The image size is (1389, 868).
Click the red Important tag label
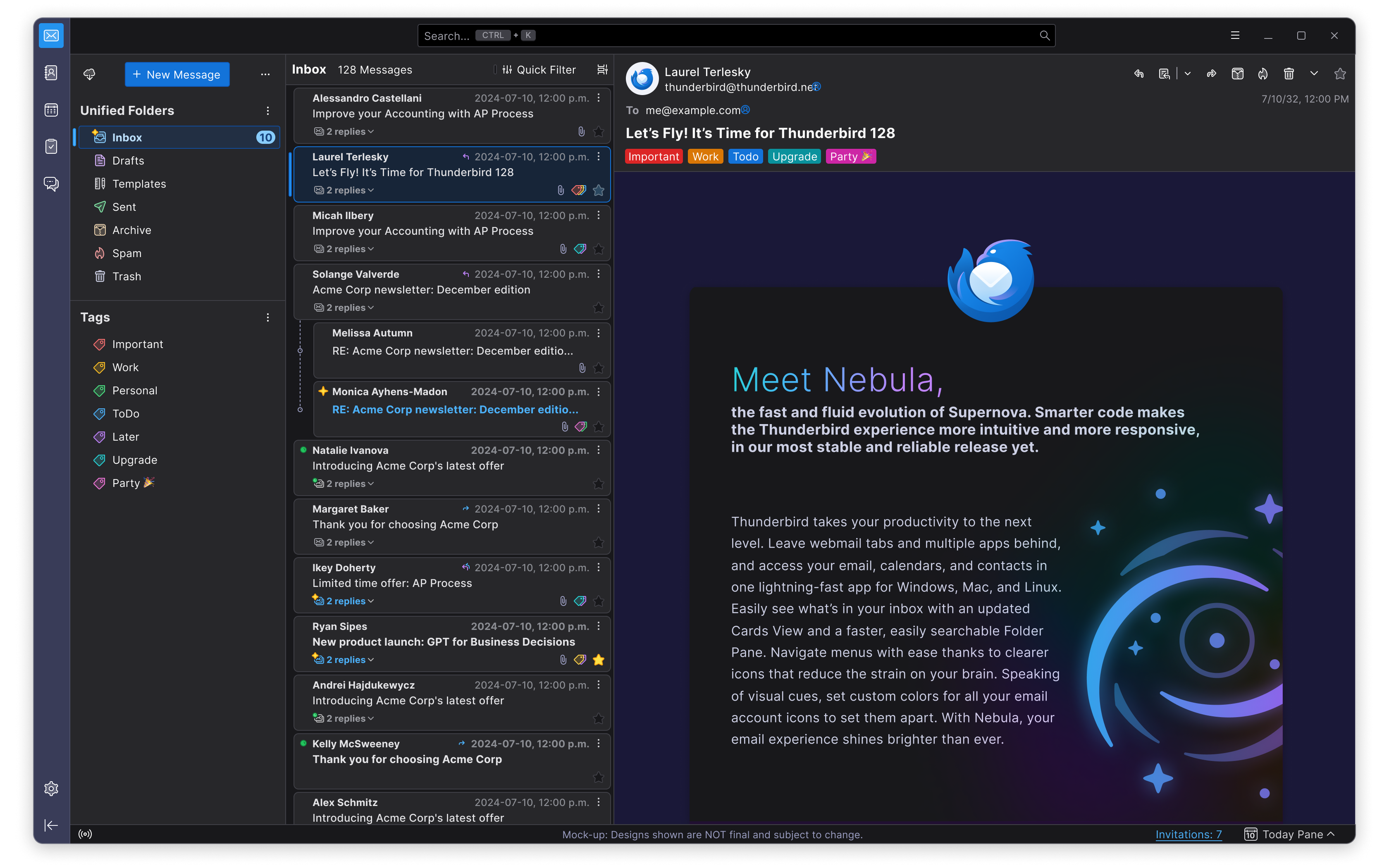(653, 157)
